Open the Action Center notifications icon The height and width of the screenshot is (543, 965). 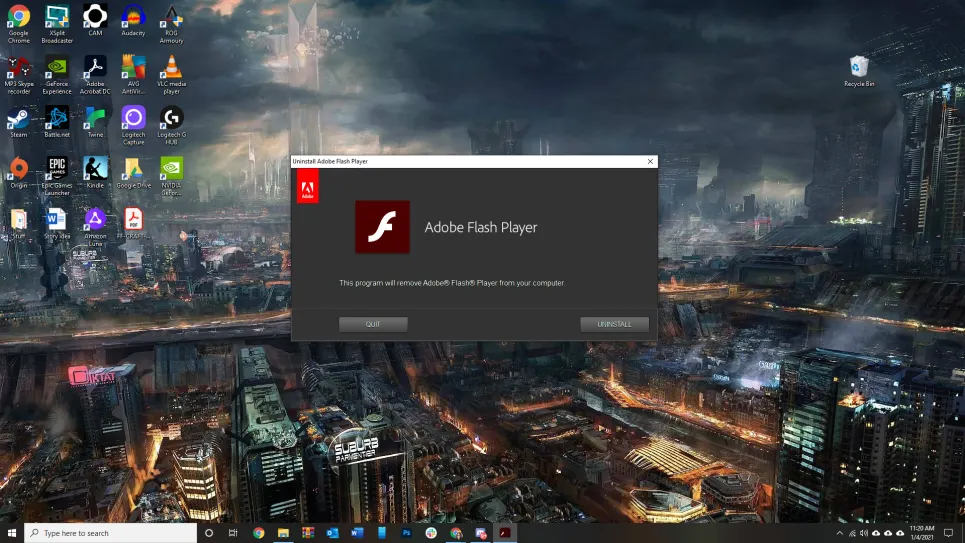(x=948, y=533)
